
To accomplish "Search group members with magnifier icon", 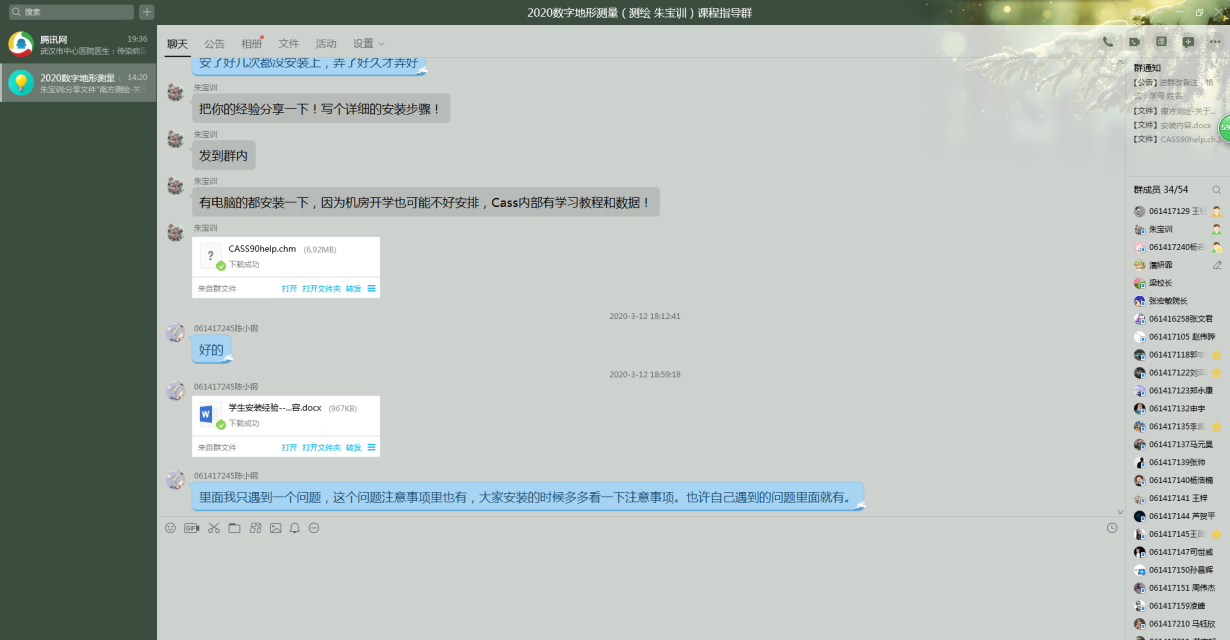I will click(x=1217, y=190).
